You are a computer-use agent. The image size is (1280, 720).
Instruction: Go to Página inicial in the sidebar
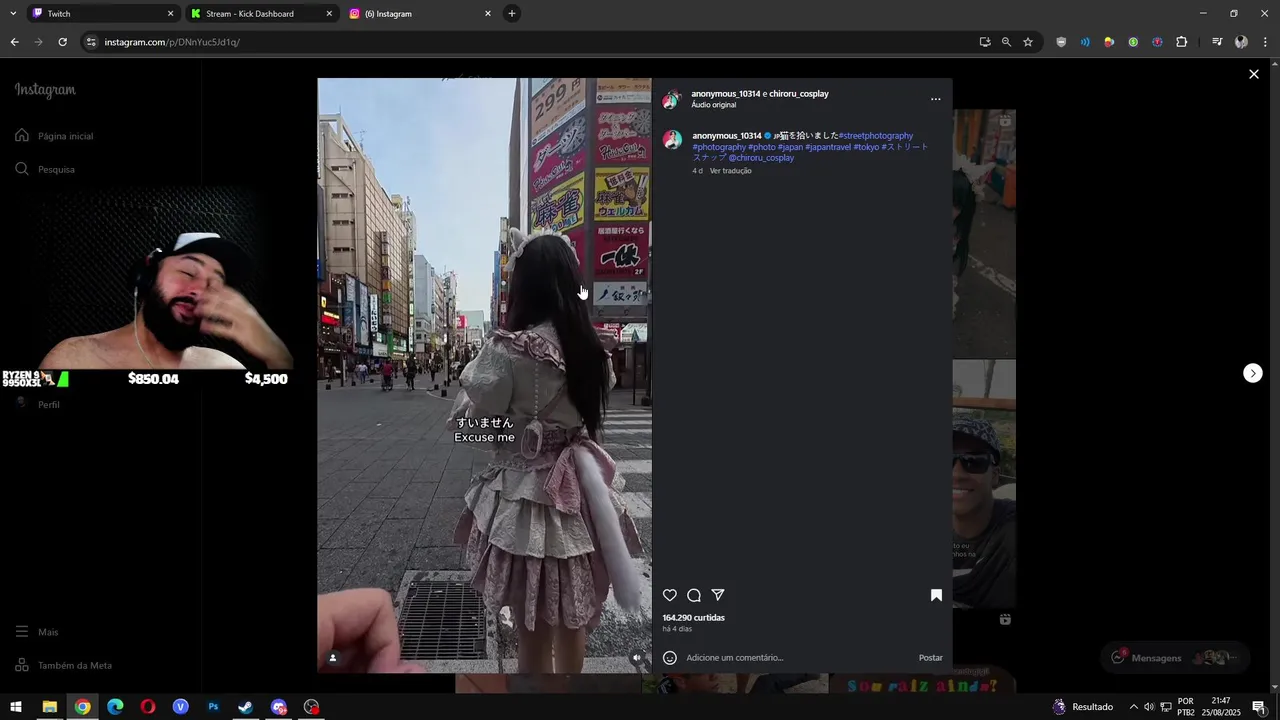point(56,136)
